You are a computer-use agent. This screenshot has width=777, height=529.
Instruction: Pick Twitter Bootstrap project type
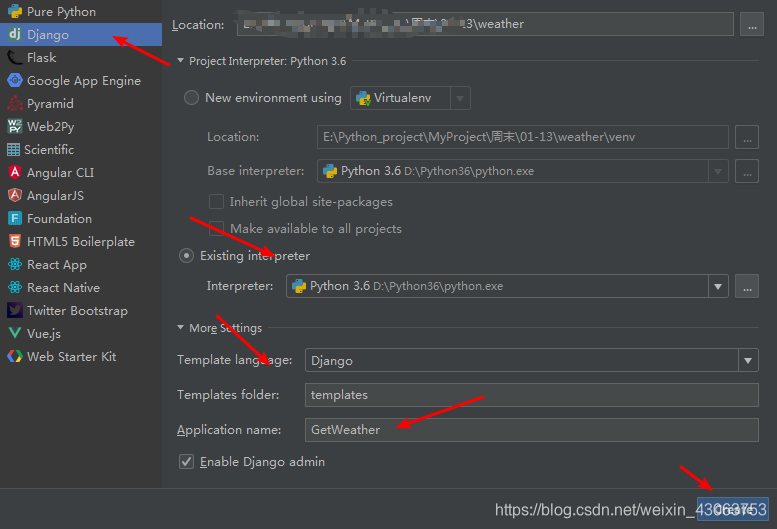pyautogui.click(x=81, y=310)
